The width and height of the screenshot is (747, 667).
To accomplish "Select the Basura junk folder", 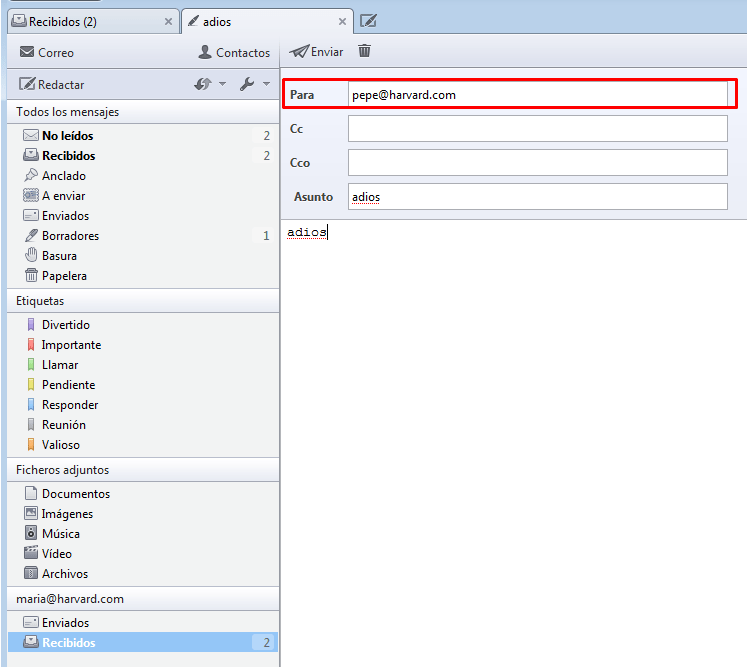I will 59,256.
